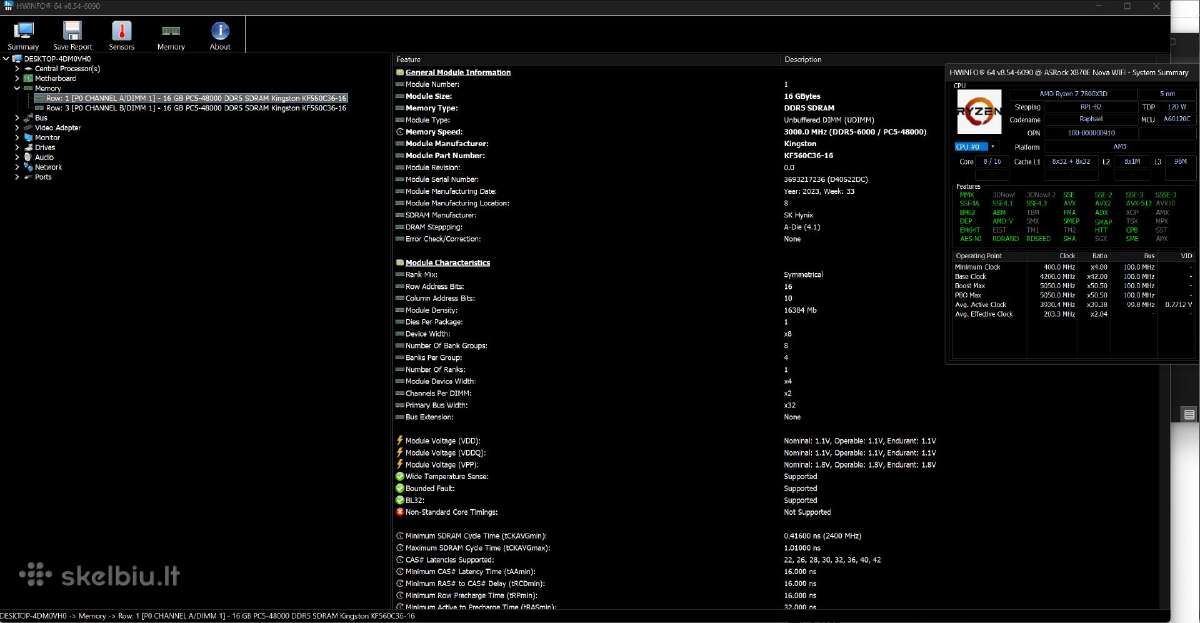This screenshot has width=1200, height=623.
Task: Click the Module Characteristics heading
Action: [x=448, y=263]
